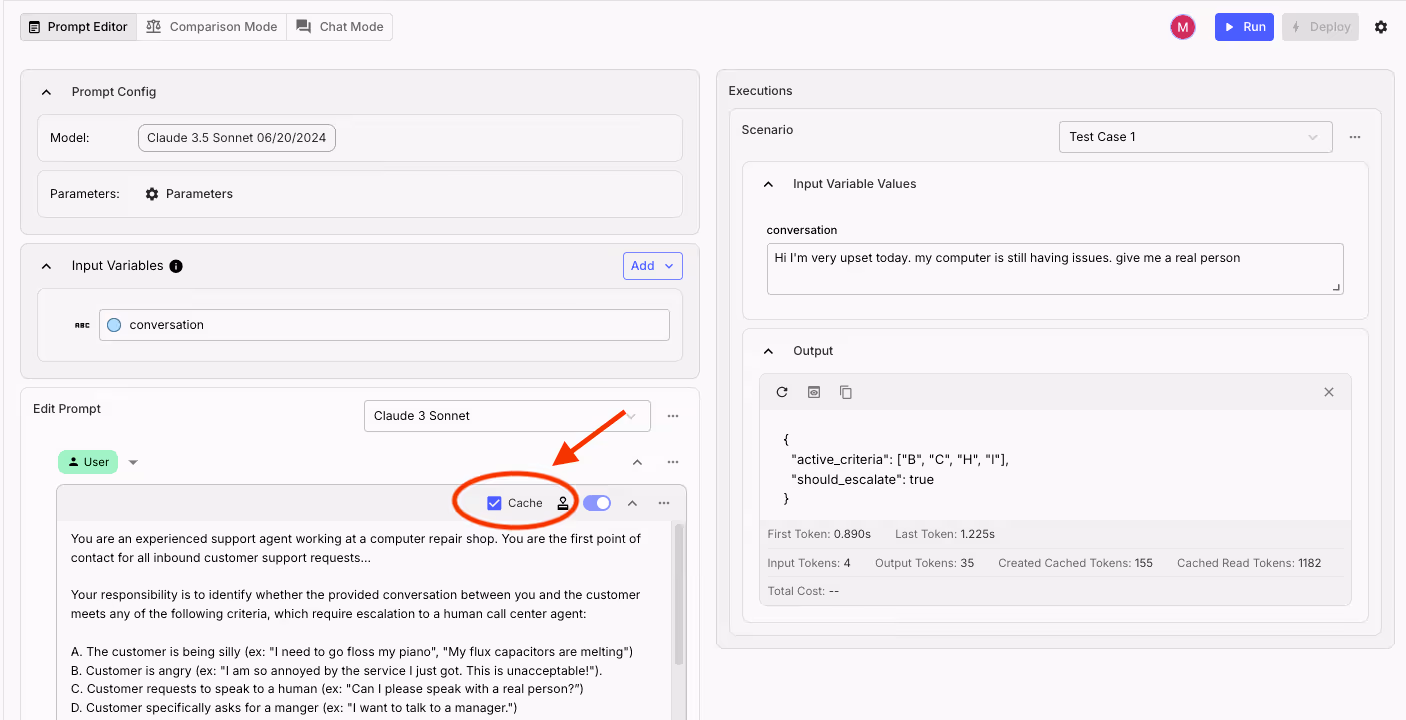This screenshot has height=720, width=1406.
Task: Switch to Prompt Editor tab
Action: coord(78,27)
